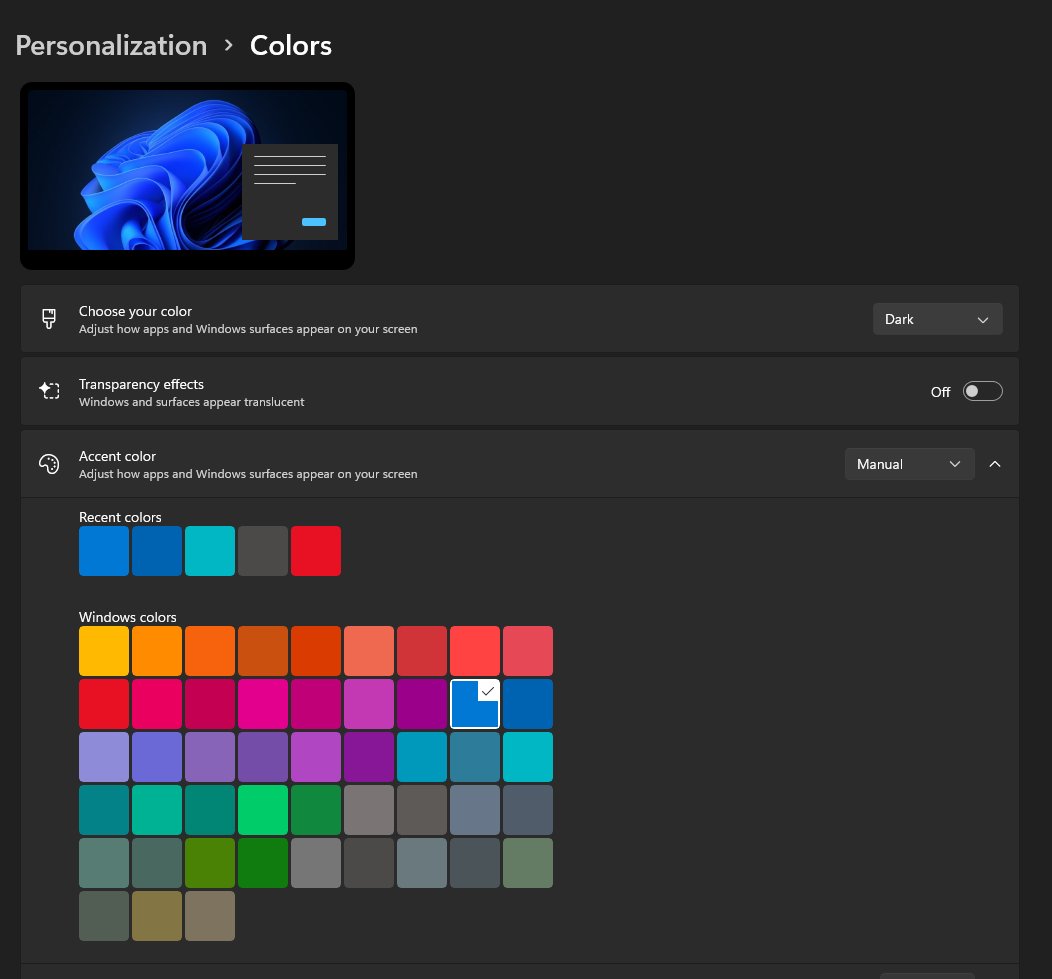The height and width of the screenshot is (979, 1052).
Task: Click the Recent colors label
Action: pyautogui.click(x=120, y=517)
